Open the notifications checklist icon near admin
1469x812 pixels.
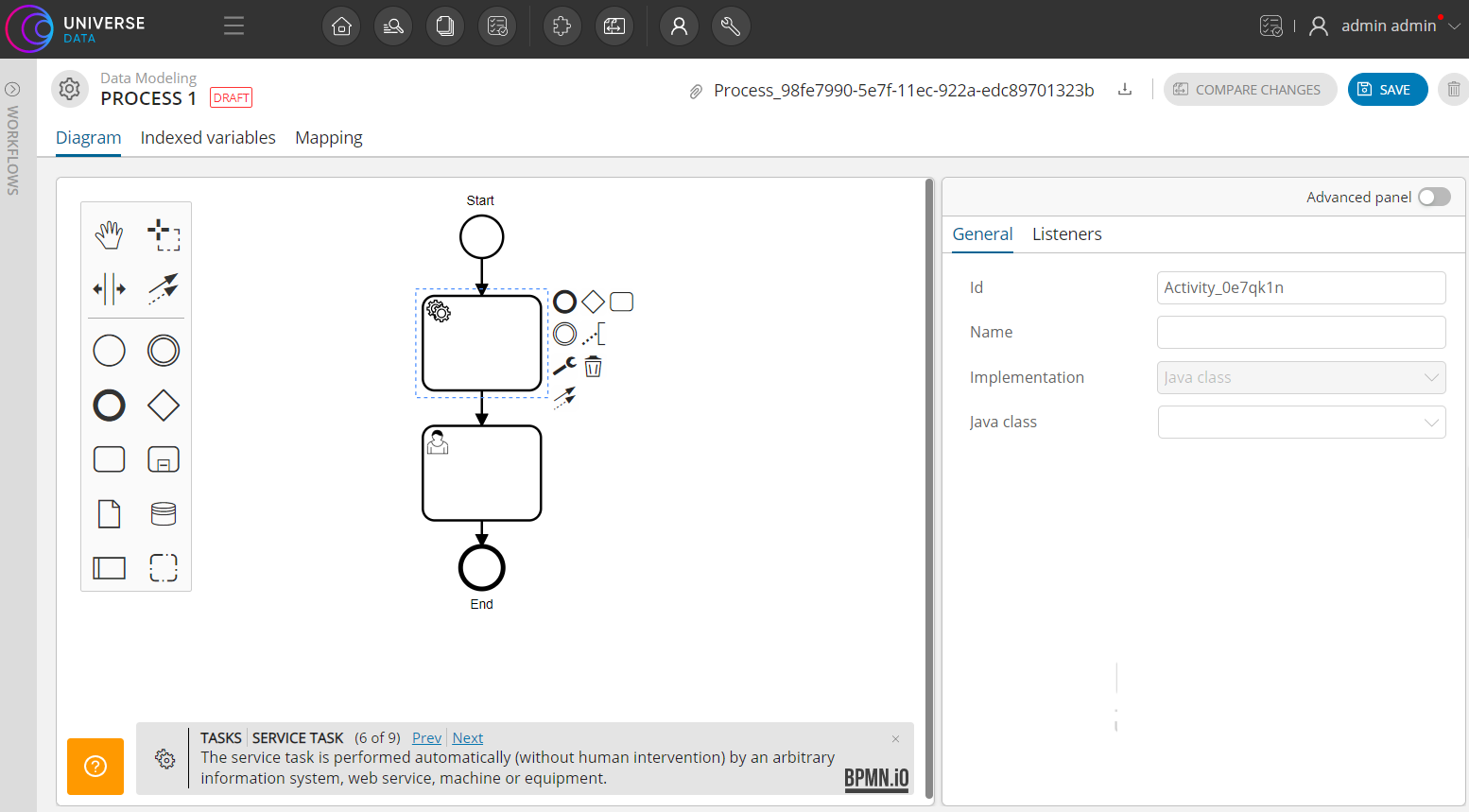pyautogui.click(x=1270, y=26)
